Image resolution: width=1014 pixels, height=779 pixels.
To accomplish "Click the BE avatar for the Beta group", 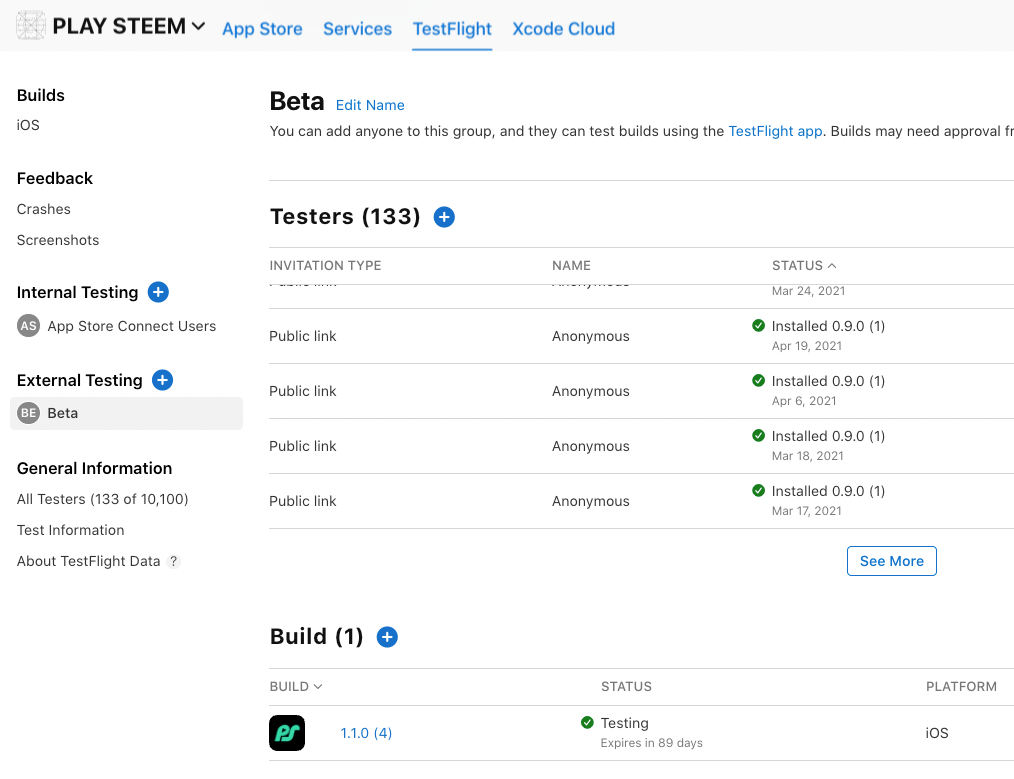I will coord(28,413).
